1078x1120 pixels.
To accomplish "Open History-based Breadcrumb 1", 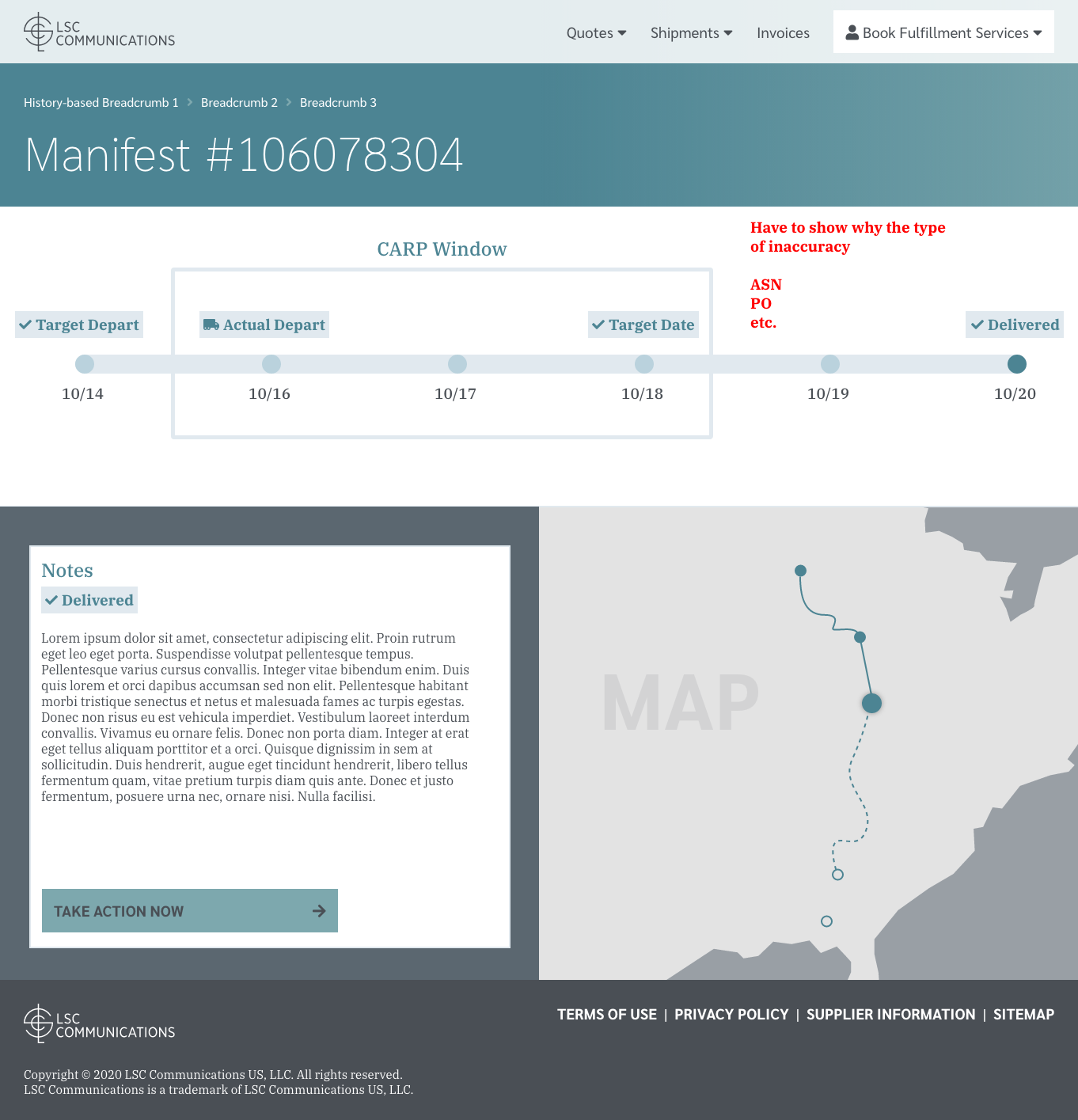I will [x=101, y=102].
